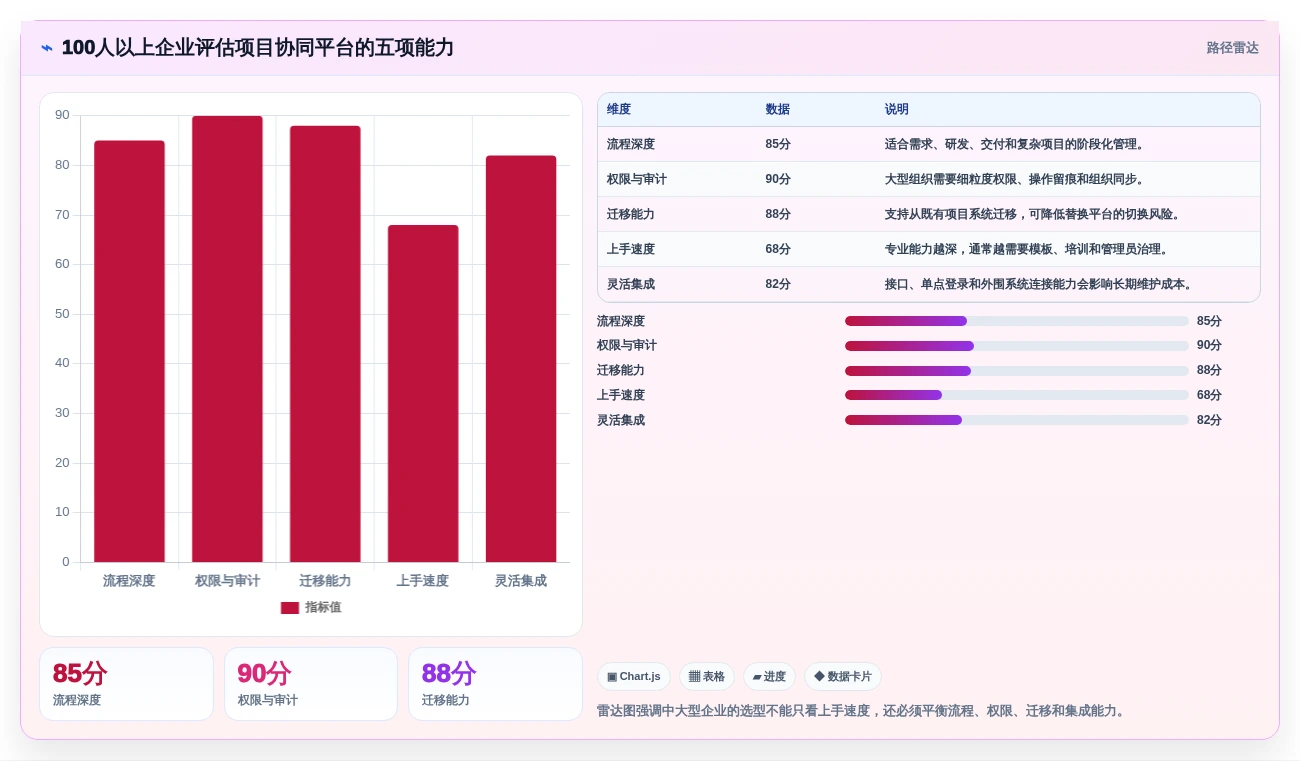Viewport: 1300px width, 761px height.
Task: Click the 指标值 legend color swatch
Action: tap(290, 608)
